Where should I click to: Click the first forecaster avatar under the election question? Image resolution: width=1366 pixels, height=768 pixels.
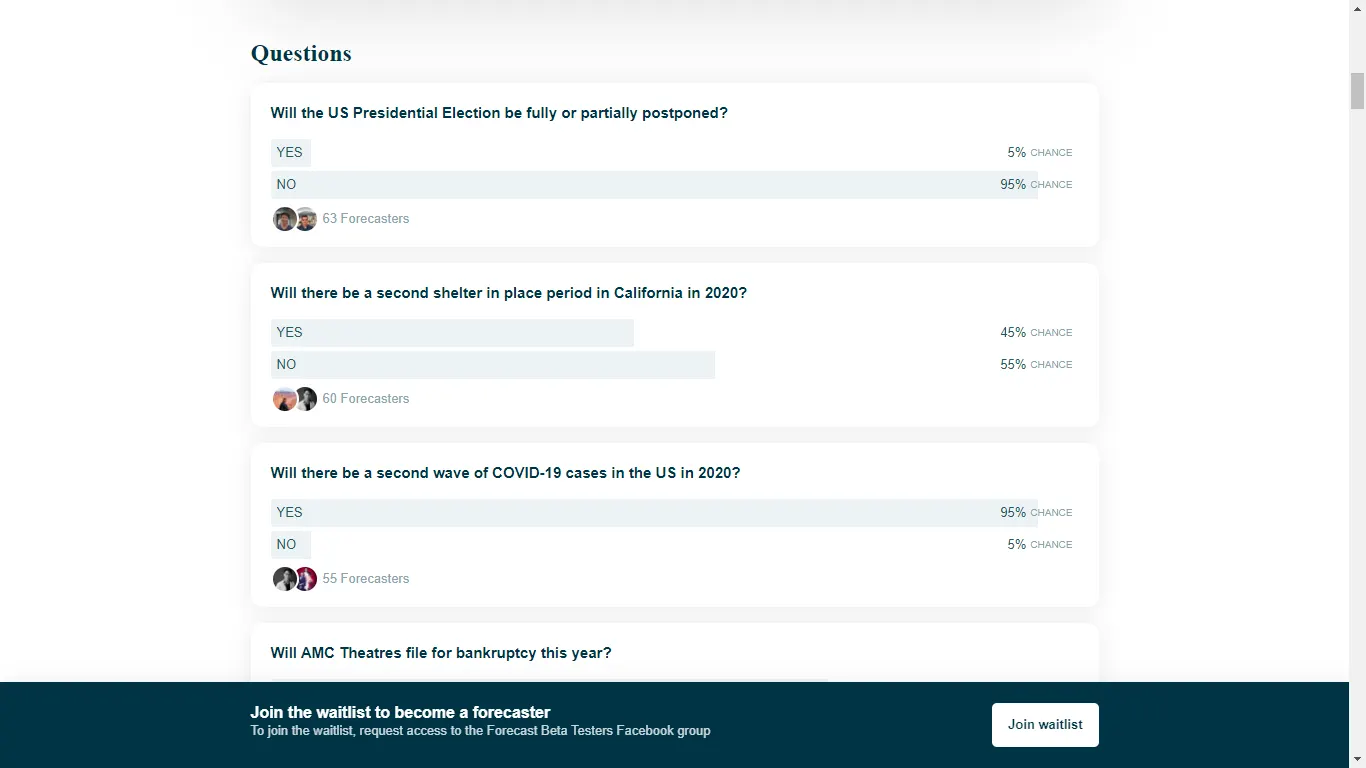point(285,219)
